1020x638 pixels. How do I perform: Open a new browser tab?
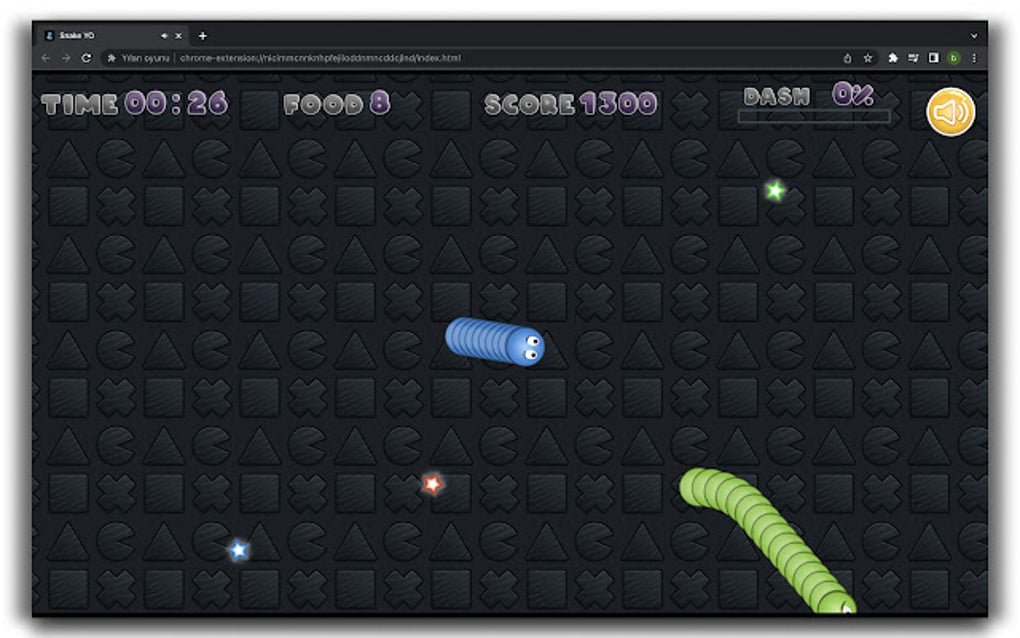pos(203,36)
